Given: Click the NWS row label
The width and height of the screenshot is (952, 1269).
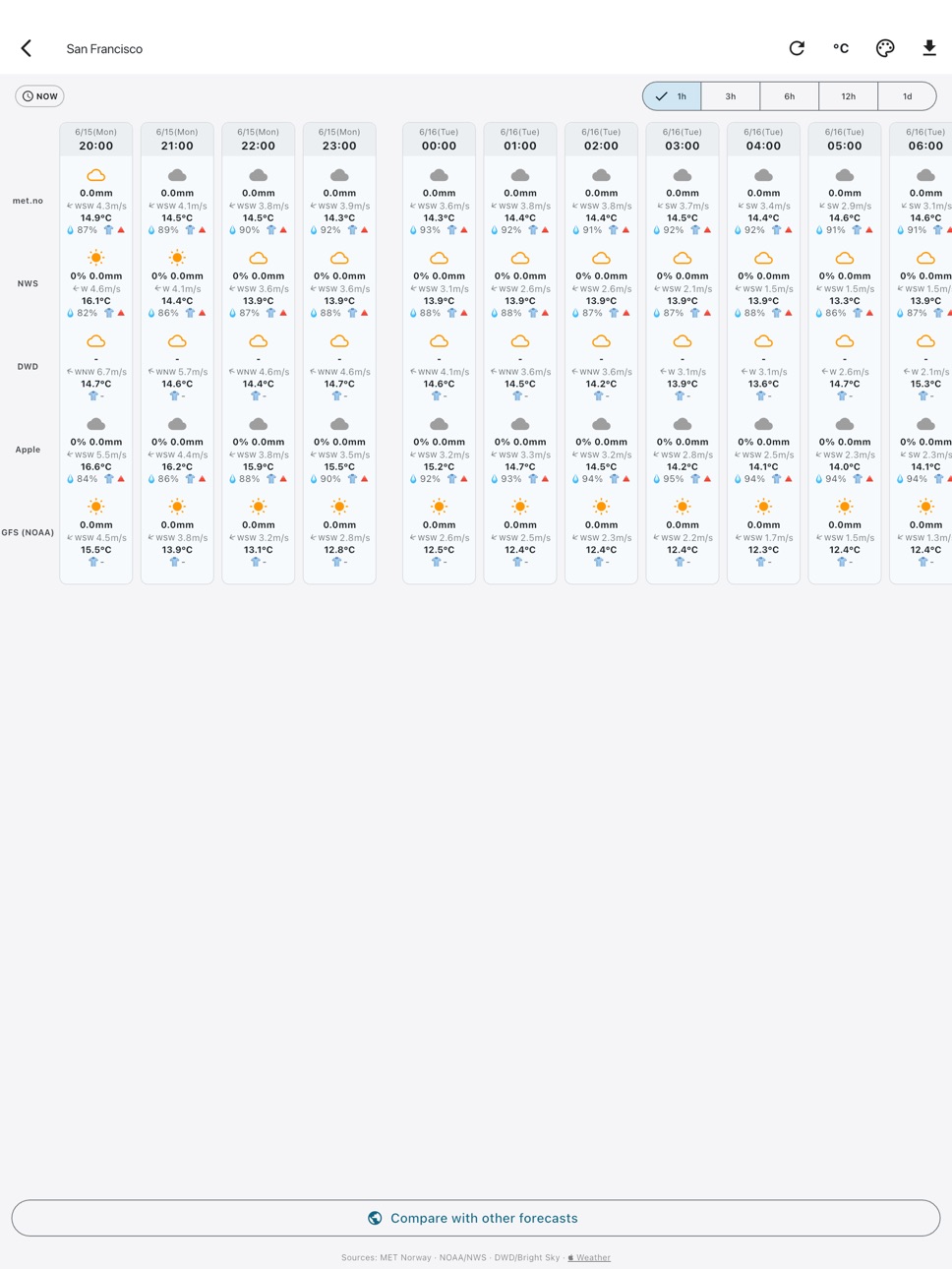Looking at the screenshot, I should (28, 283).
